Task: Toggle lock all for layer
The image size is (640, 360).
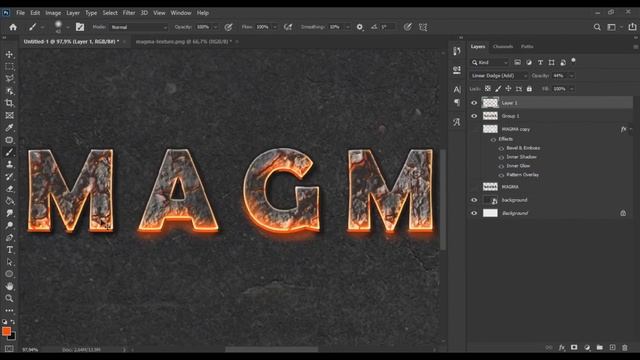Action: click(x=529, y=89)
